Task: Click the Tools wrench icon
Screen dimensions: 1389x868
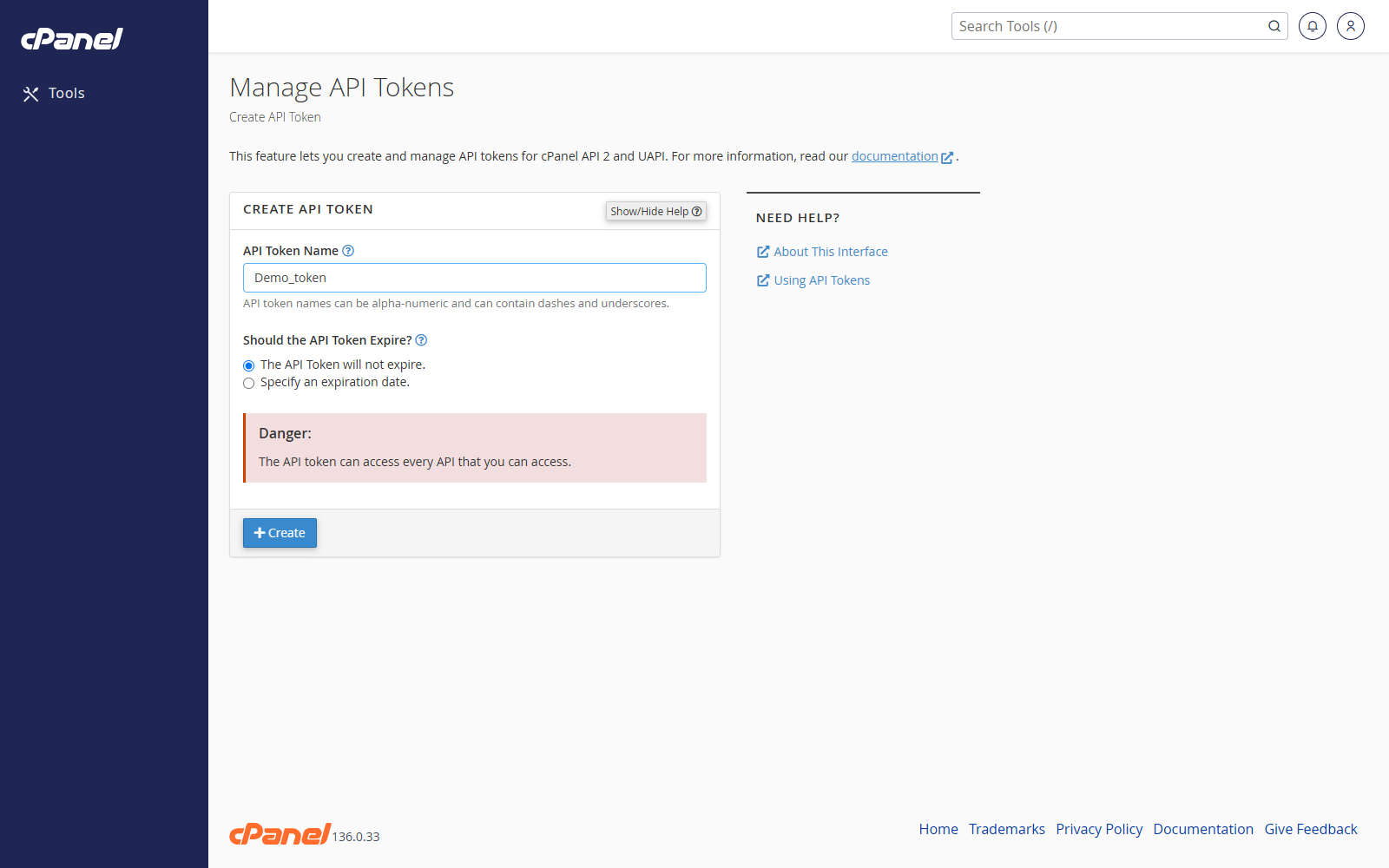Action: pos(31,94)
